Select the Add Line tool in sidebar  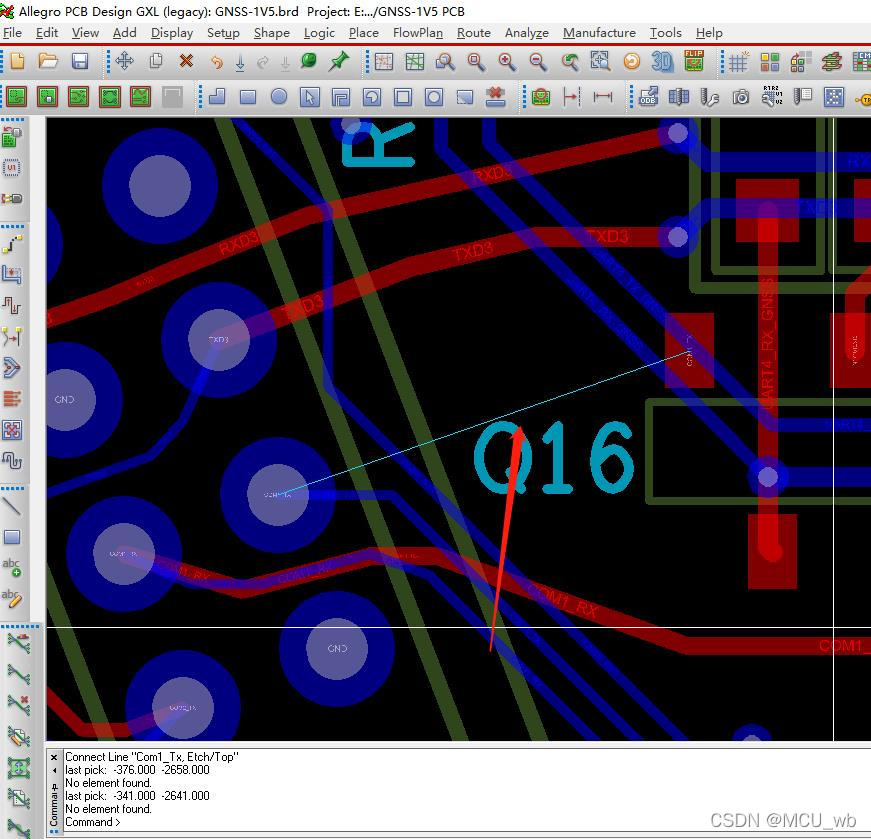[13, 506]
